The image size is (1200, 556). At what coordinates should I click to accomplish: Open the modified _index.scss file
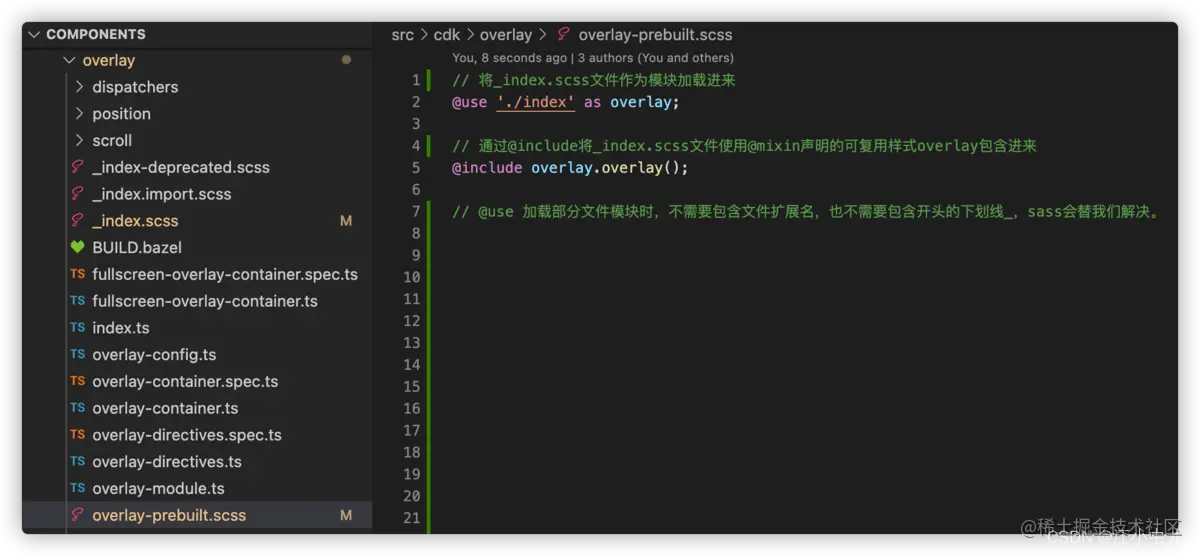pyautogui.click(x=135, y=221)
